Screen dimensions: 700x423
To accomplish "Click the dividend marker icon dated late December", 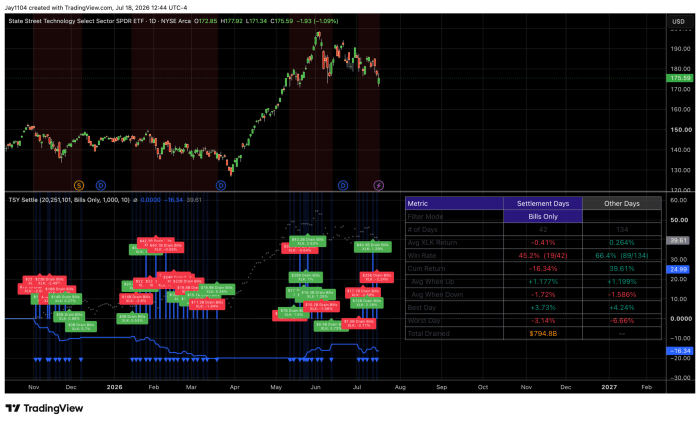I will tap(101, 185).
